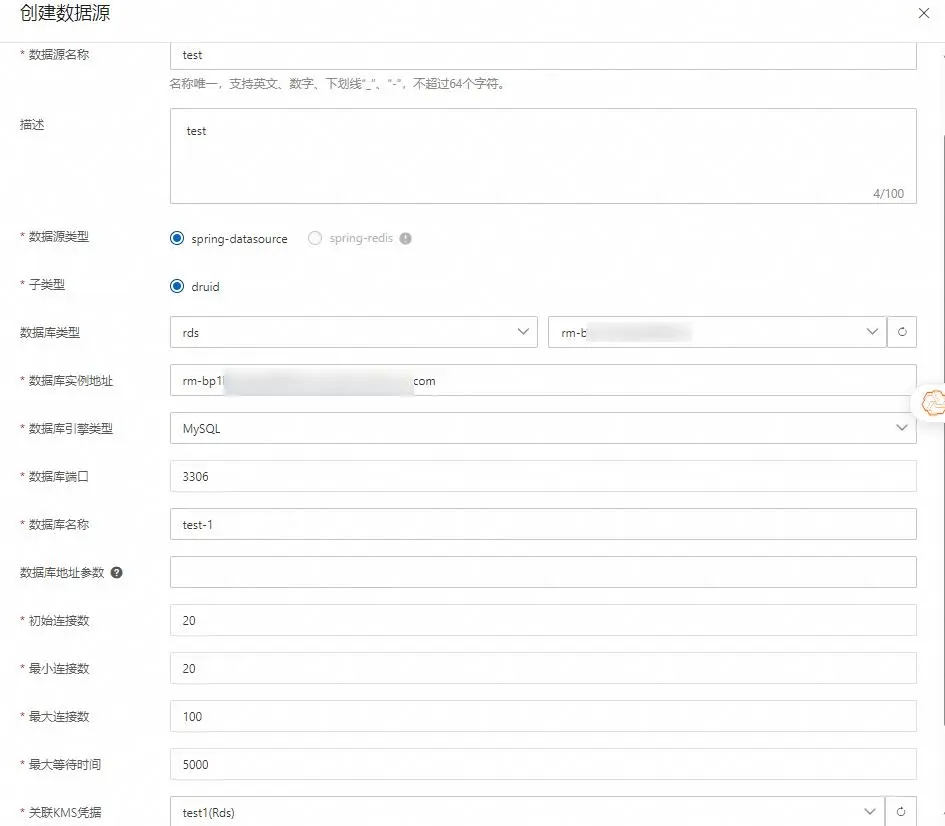Click the 数据库端口 field showing 3306
Screen dimensions: 945x826
click(543, 476)
